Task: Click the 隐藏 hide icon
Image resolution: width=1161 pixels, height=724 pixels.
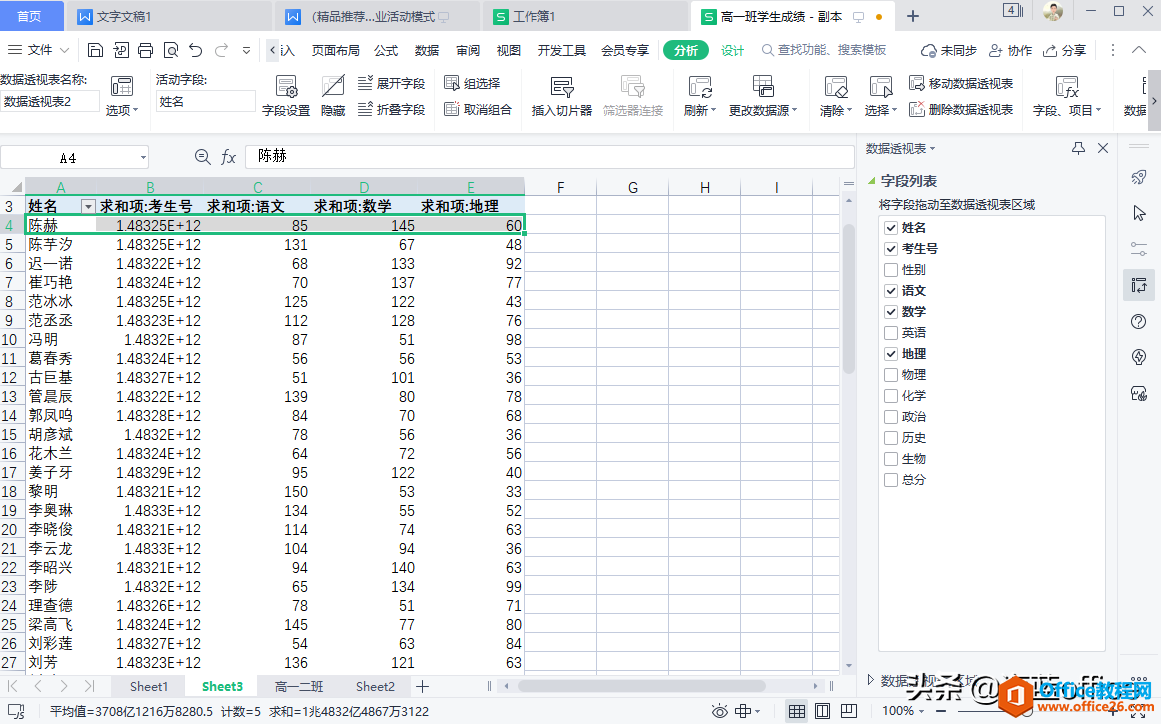Action: click(333, 96)
